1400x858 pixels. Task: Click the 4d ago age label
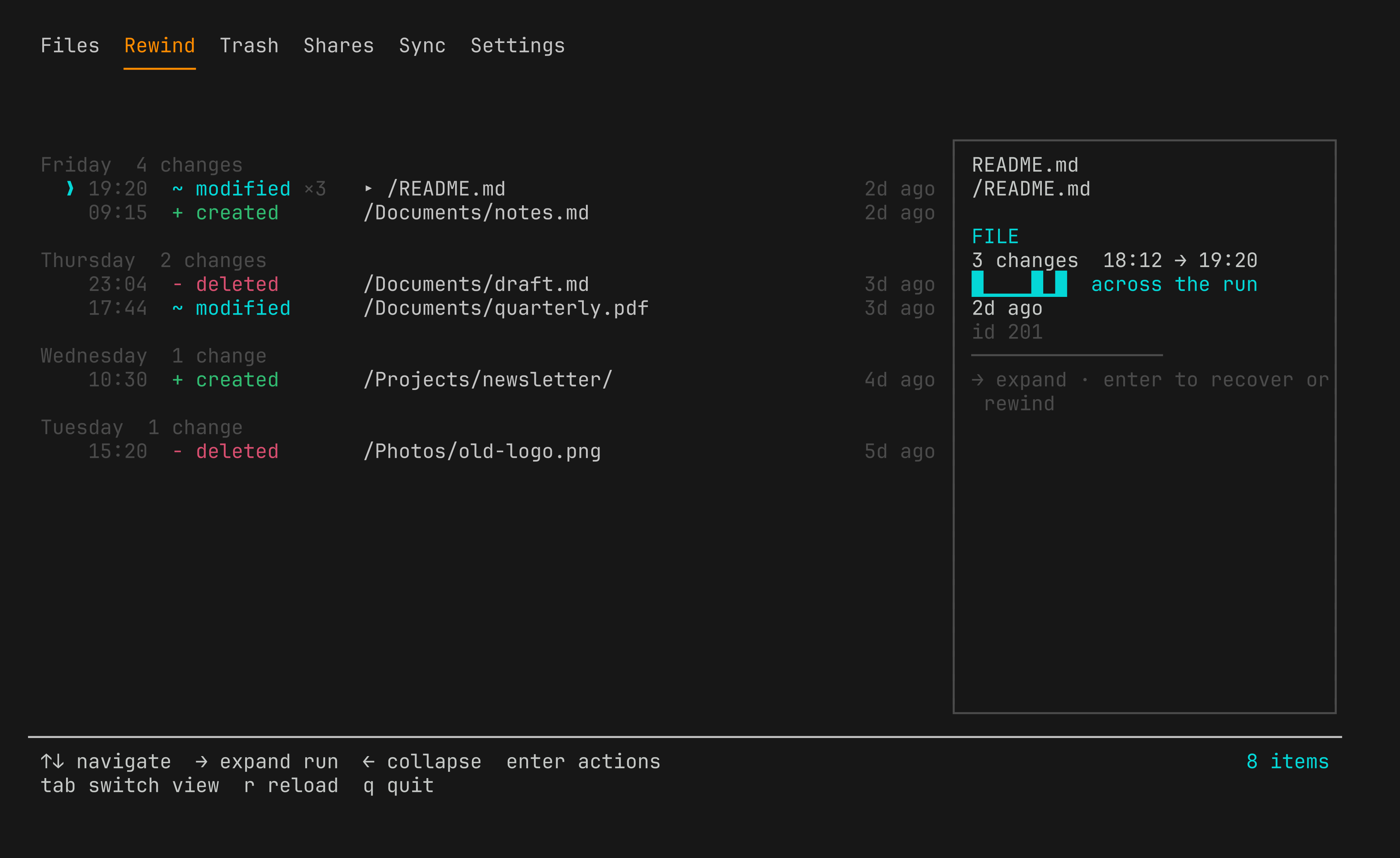coord(900,379)
